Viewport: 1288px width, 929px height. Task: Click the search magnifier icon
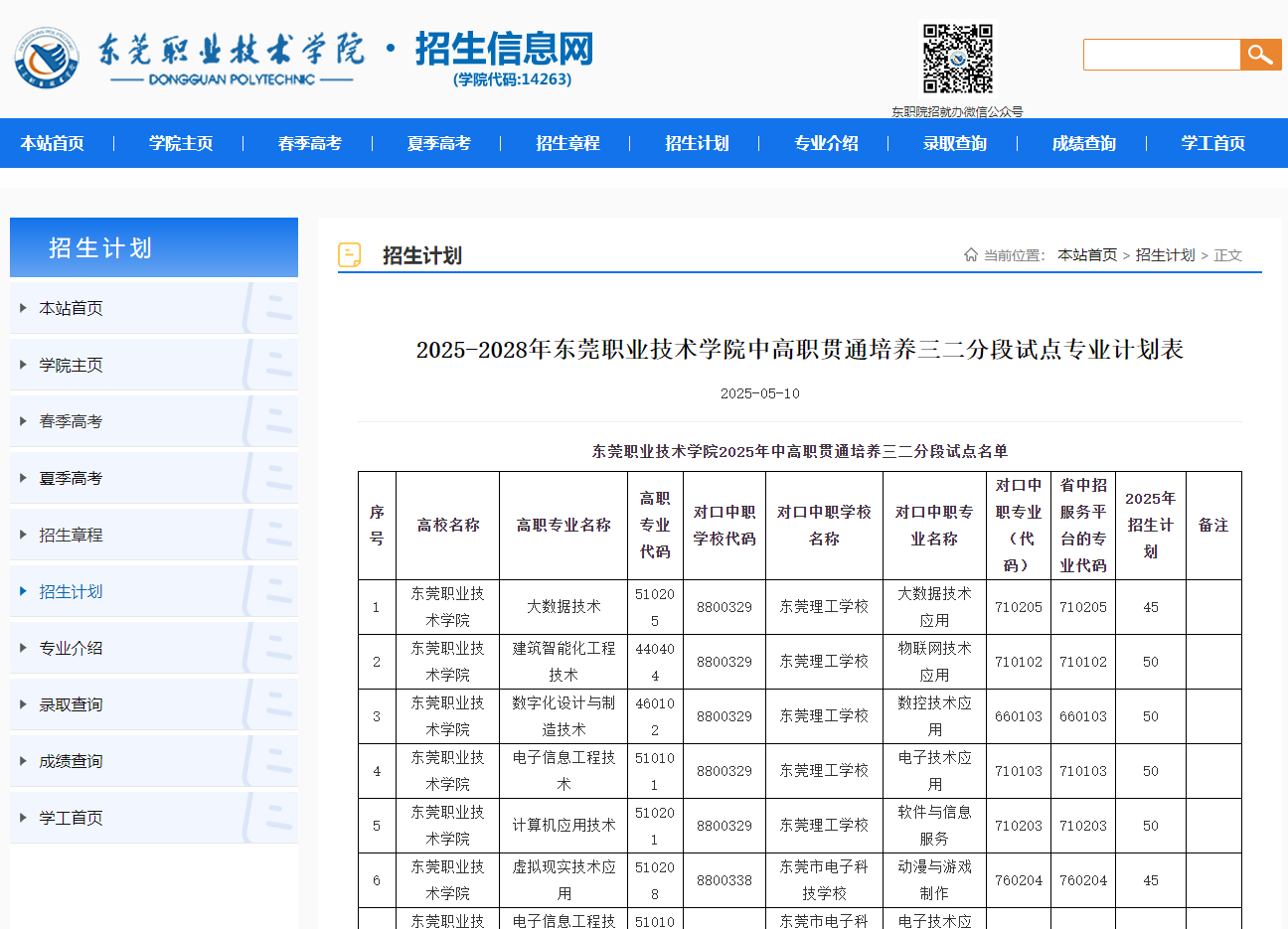click(x=1260, y=55)
